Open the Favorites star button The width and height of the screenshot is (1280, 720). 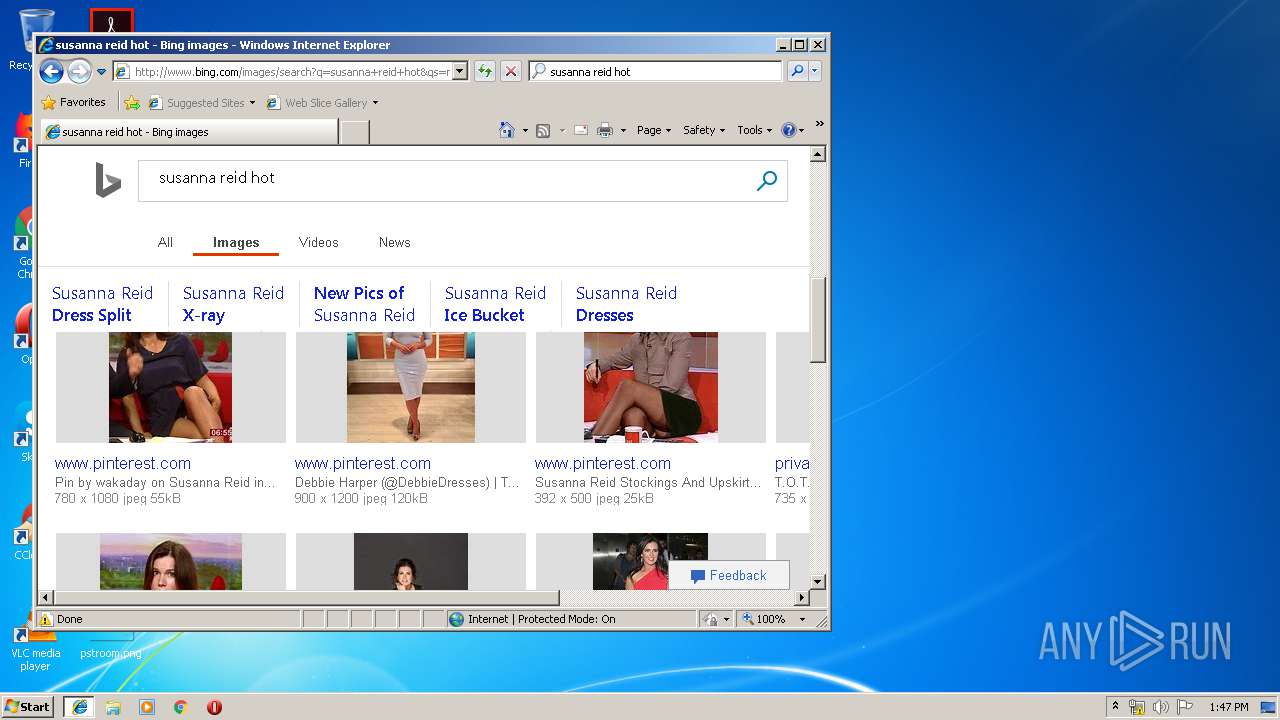pyautogui.click(x=73, y=102)
